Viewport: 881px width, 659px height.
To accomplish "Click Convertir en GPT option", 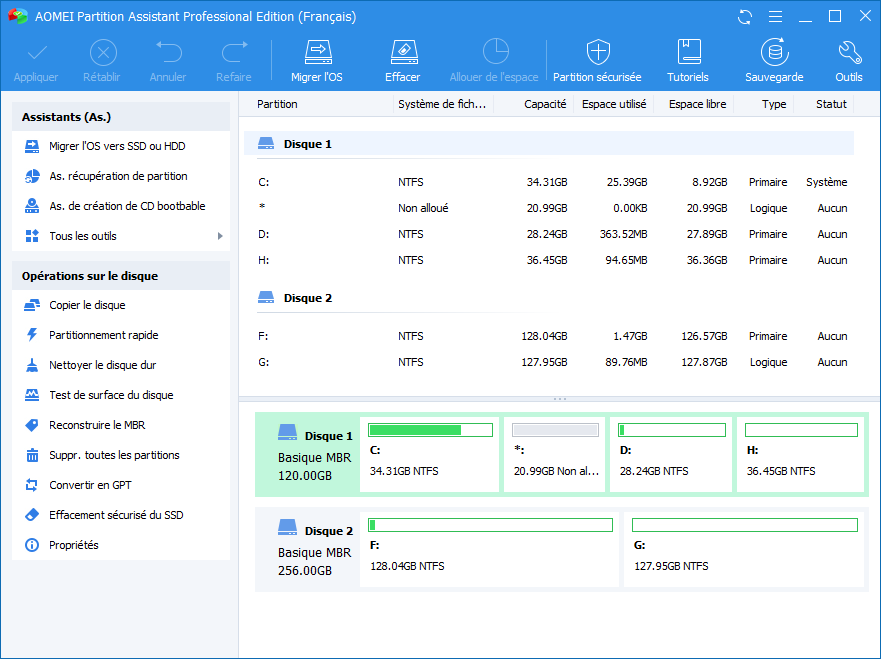I will pyautogui.click(x=90, y=485).
